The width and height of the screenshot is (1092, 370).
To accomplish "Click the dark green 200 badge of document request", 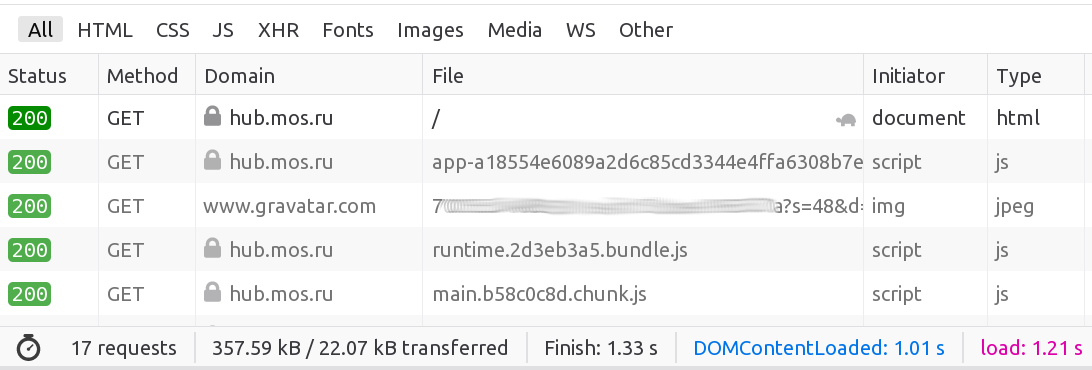I will tap(29, 118).
